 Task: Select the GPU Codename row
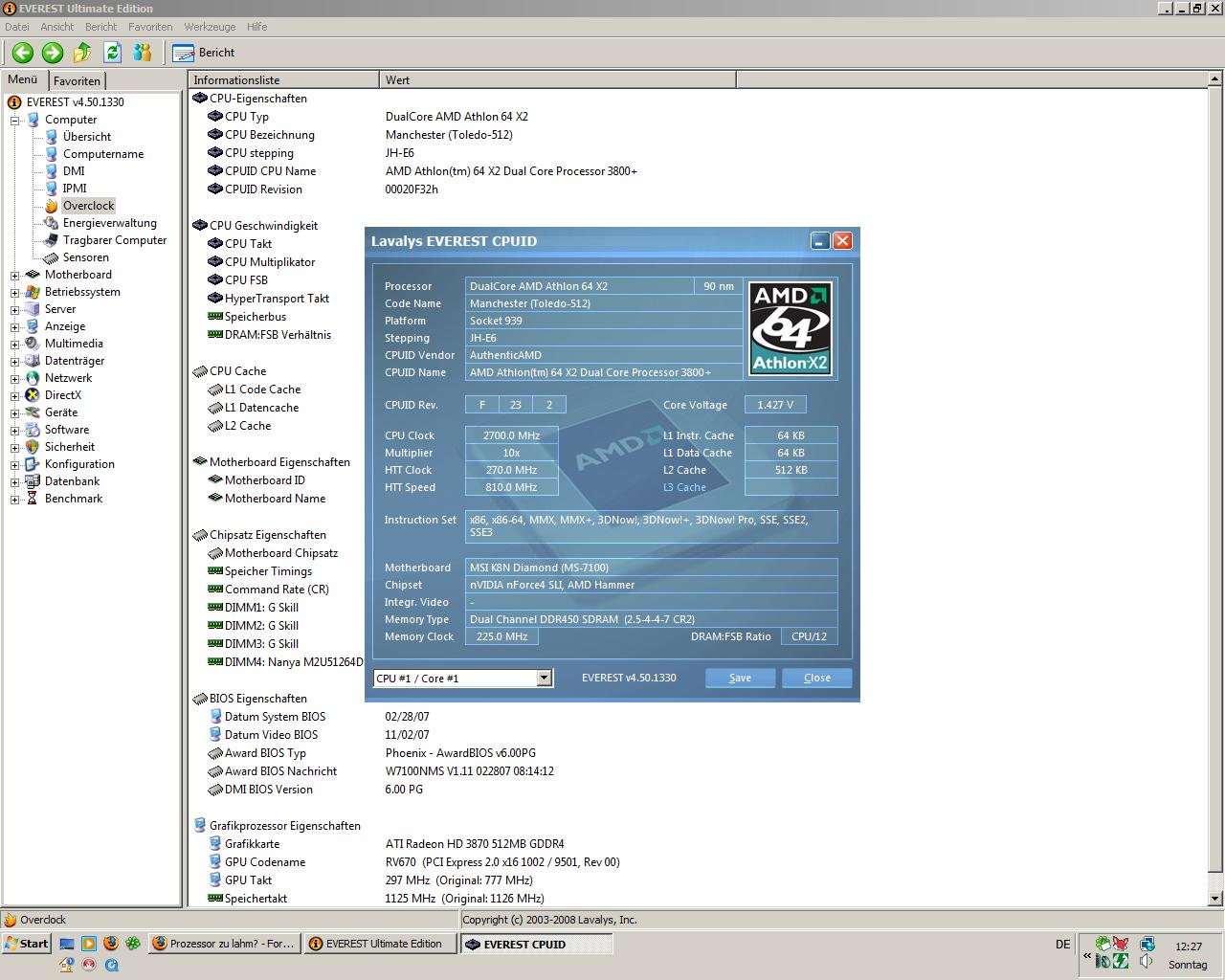point(699,862)
